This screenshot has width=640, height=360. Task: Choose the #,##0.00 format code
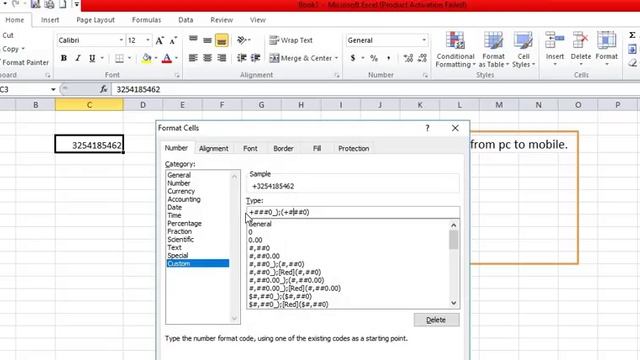pos(264,256)
